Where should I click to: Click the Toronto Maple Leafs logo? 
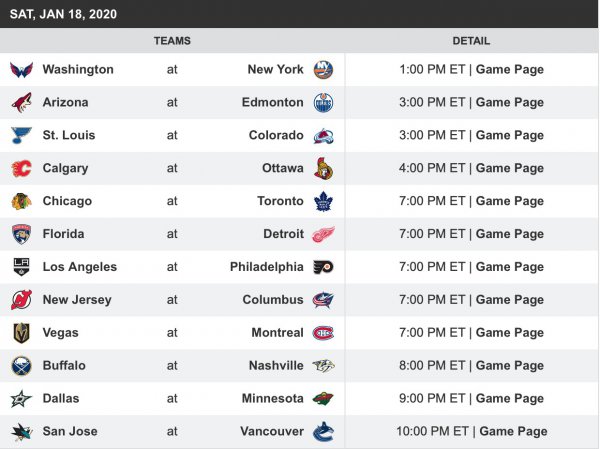tap(323, 201)
